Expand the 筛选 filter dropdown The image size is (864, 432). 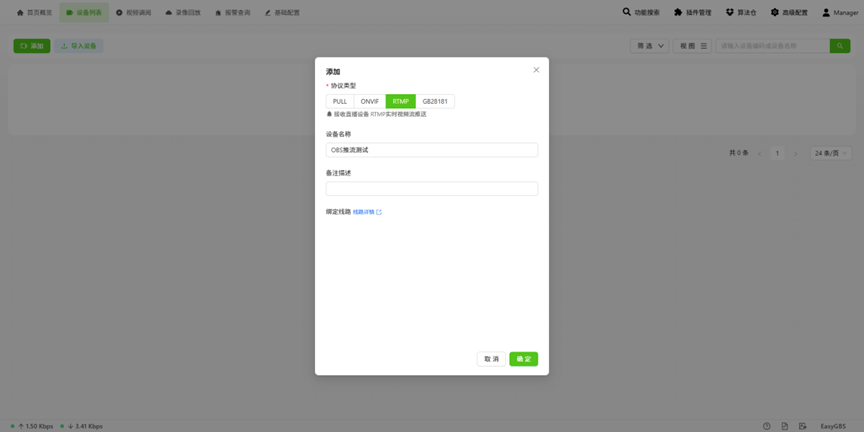pyautogui.click(x=650, y=46)
